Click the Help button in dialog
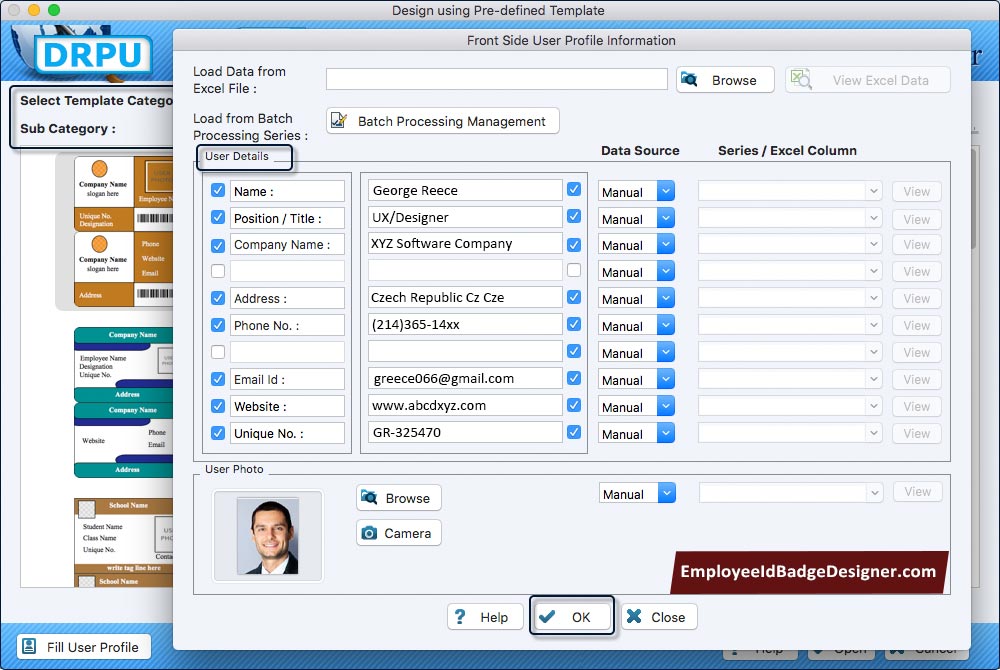This screenshot has width=1000, height=670. coord(485,616)
